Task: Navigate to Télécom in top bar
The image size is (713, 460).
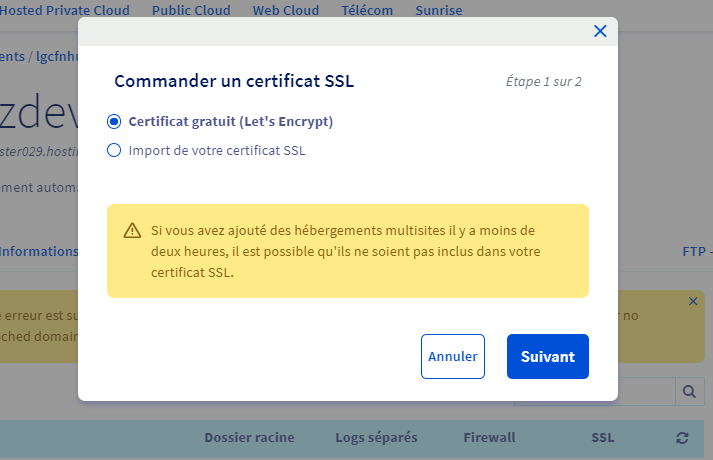Action: (x=365, y=11)
